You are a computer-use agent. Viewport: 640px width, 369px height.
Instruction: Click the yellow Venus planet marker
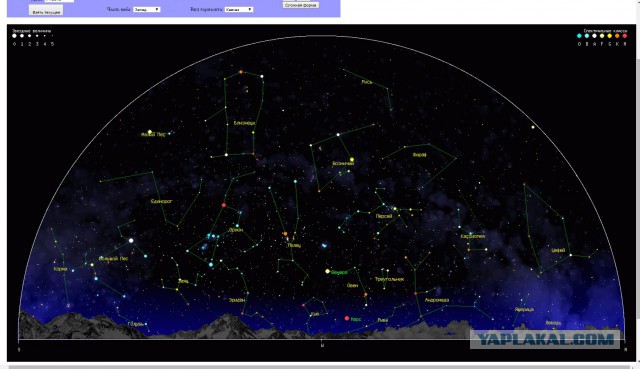pos(327,271)
